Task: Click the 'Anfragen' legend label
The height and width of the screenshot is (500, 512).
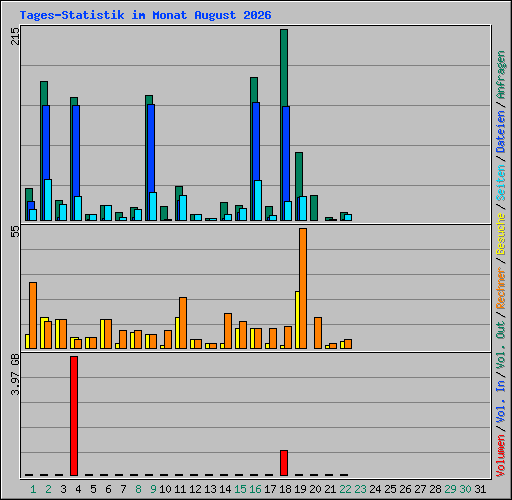Action: click(x=501, y=75)
